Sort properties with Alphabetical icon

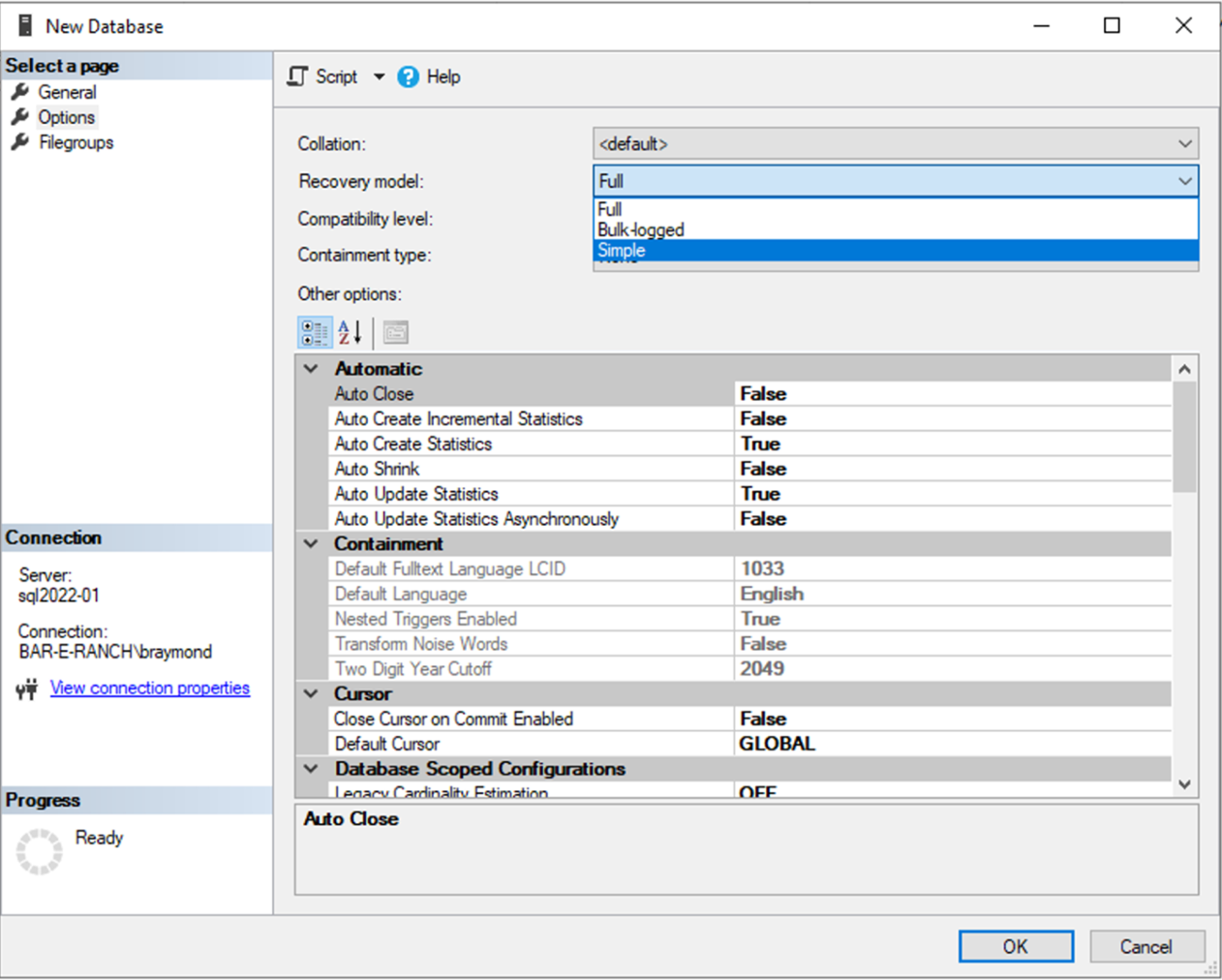pos(350,333)
